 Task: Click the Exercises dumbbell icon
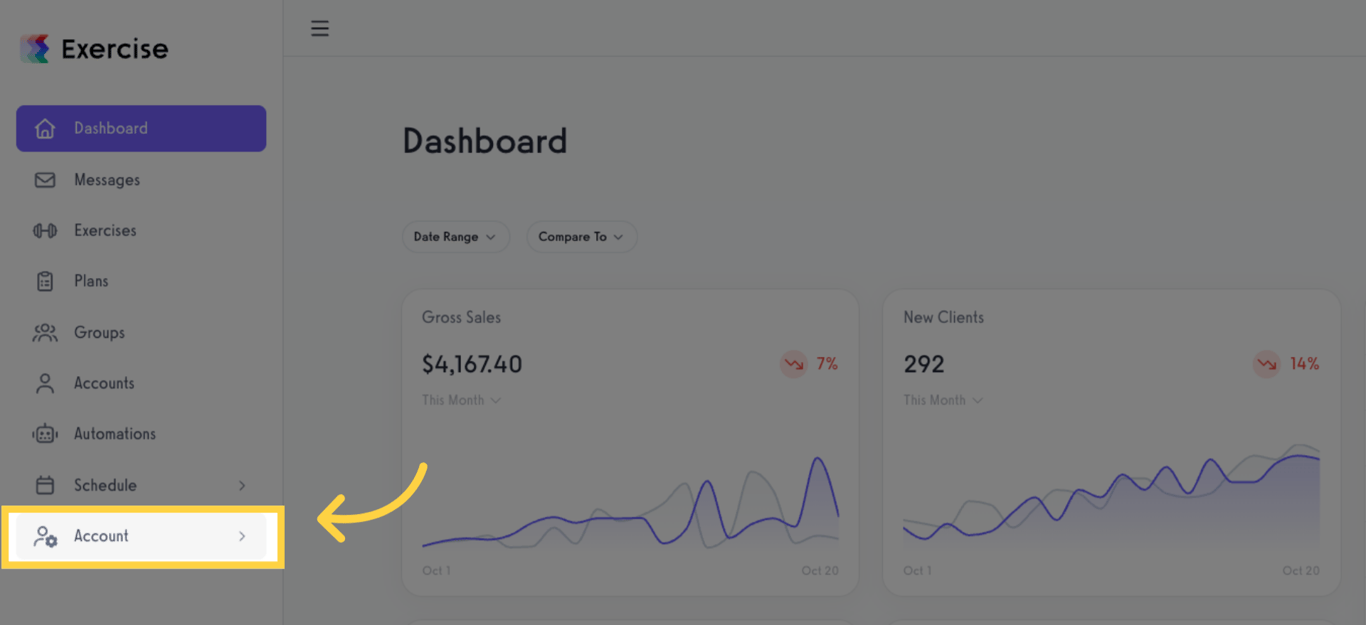(x=45, y=231)
